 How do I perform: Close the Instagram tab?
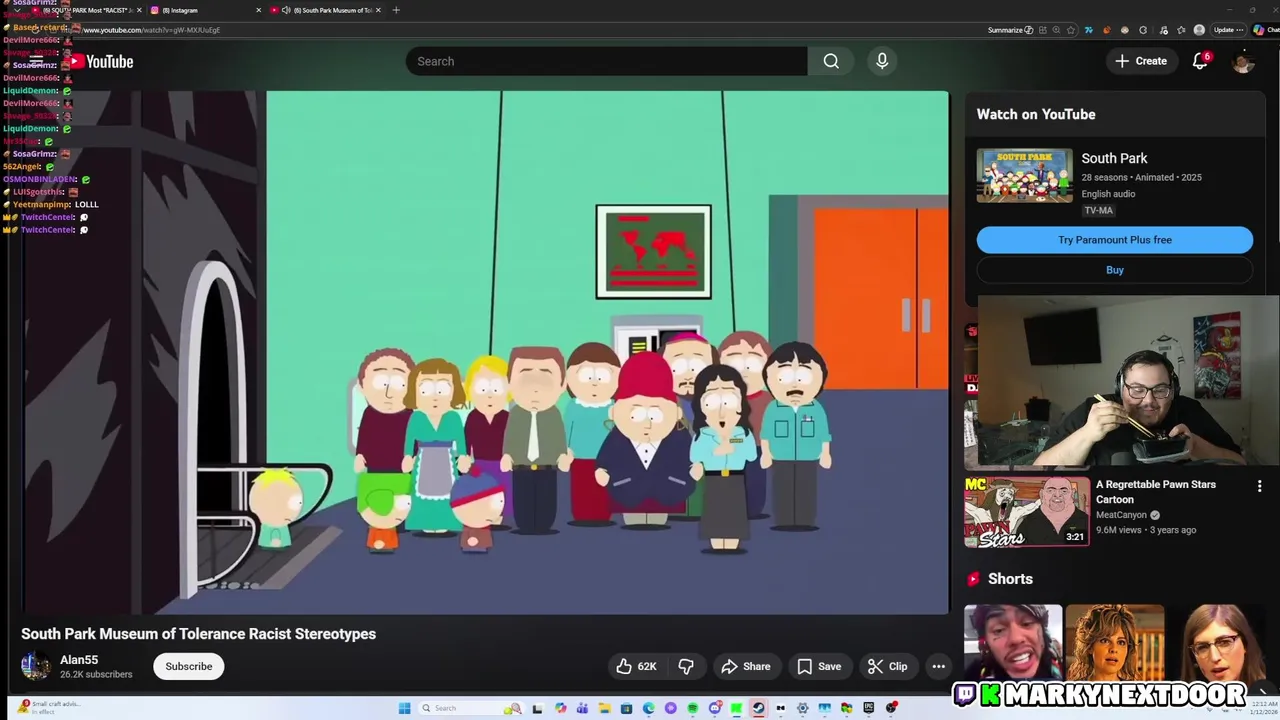(x=258, y=10)
